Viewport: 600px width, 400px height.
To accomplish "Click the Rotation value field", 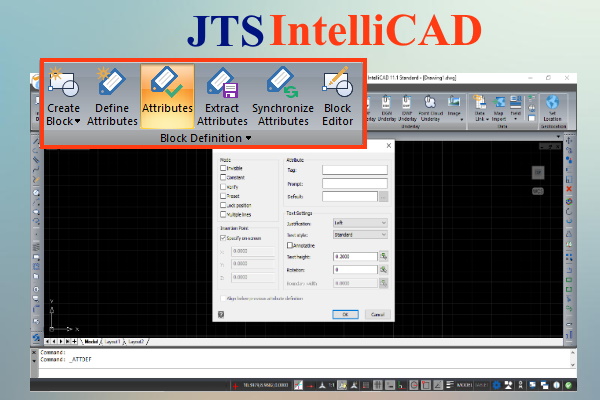I will 355,270.
